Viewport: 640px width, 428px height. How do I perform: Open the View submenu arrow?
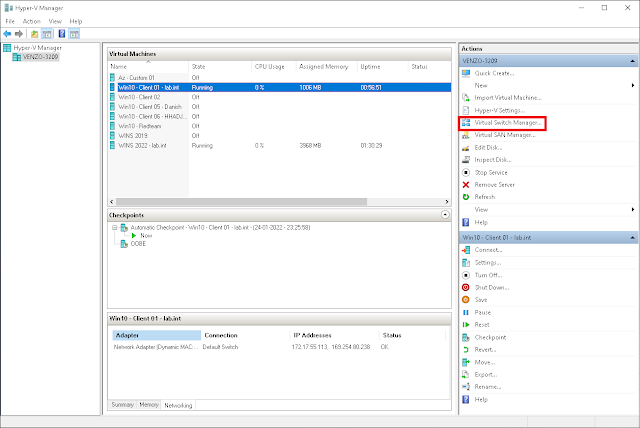(x=633, y=209)
